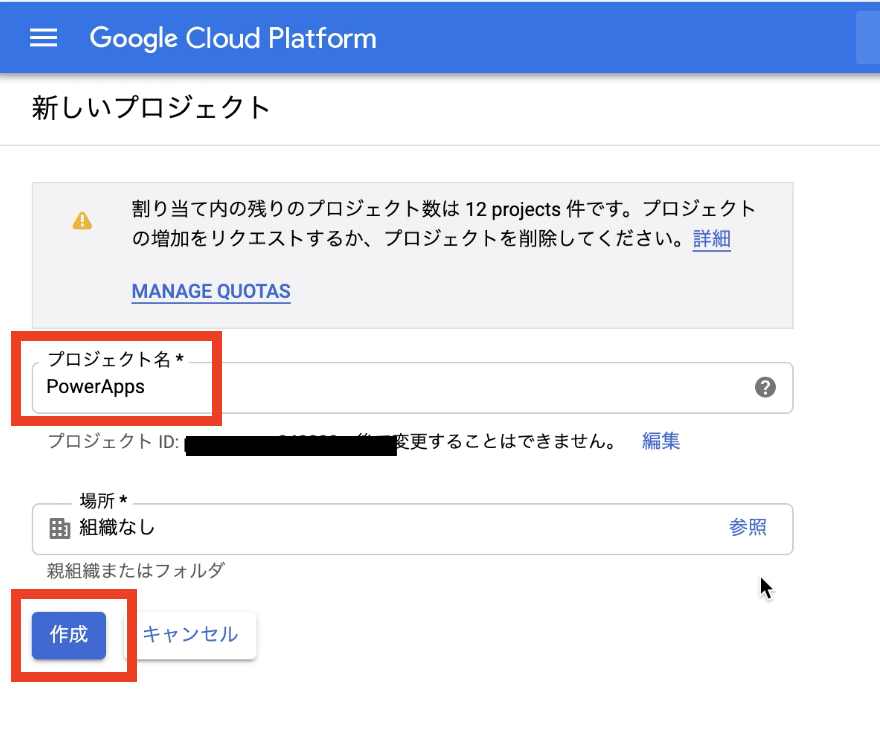This screenshot has width=880, height=750.
Task: Click the プロジェクト ID label text
Action: pos(113,441)
